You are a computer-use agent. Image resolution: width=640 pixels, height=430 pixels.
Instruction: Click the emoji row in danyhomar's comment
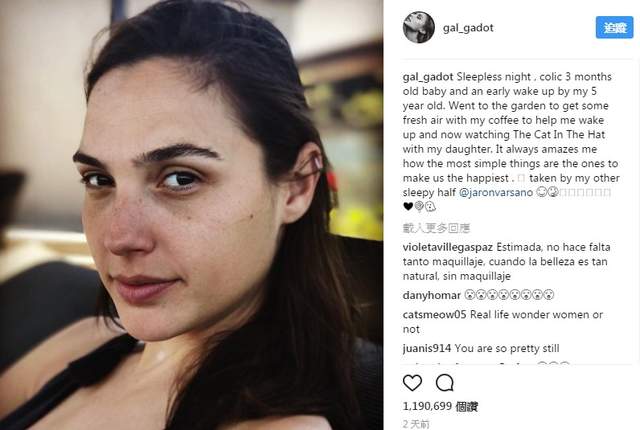509,295
